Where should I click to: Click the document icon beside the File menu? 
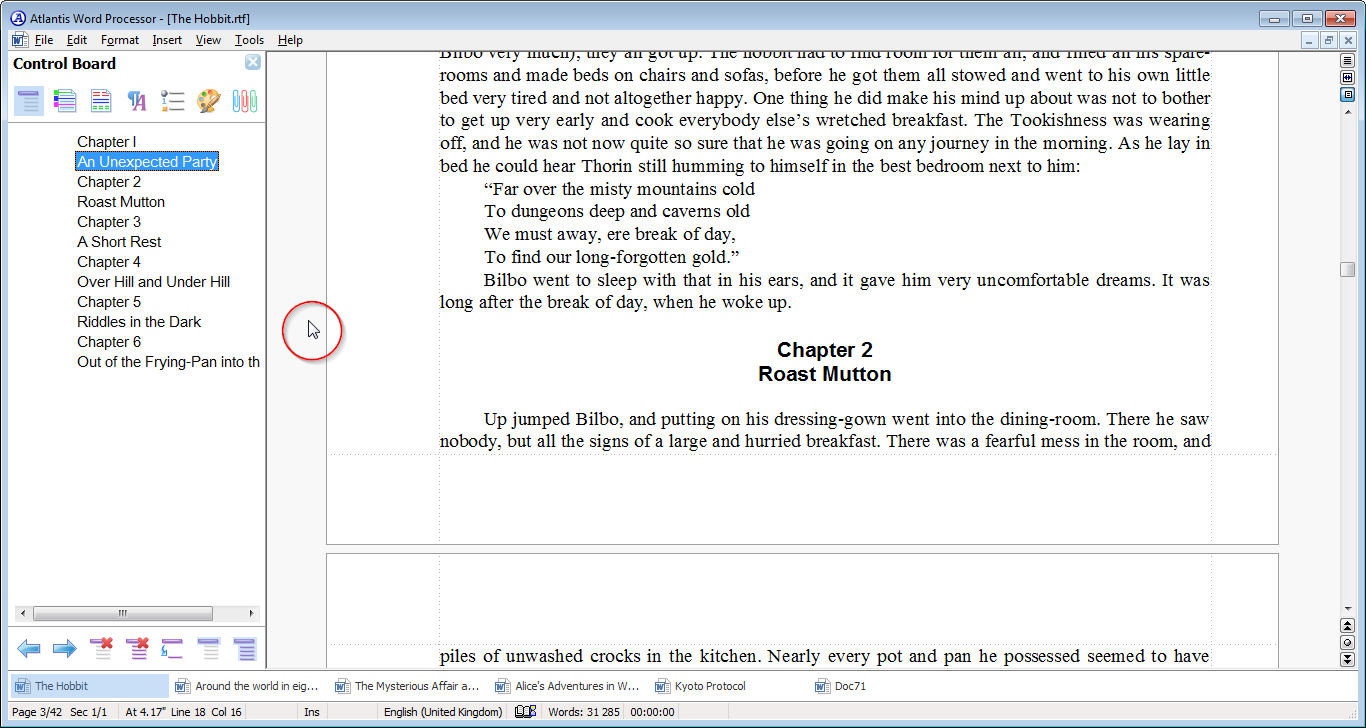pos(19,40)
